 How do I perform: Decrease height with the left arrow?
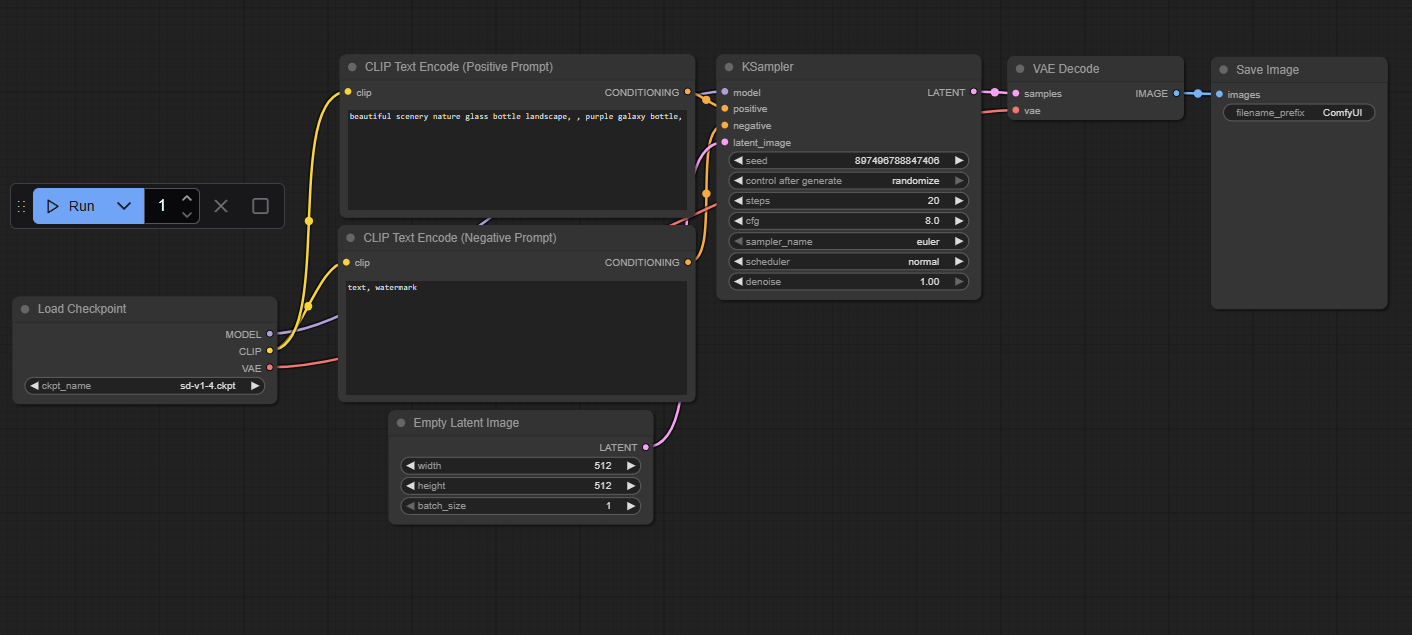(x=410, y=486)
